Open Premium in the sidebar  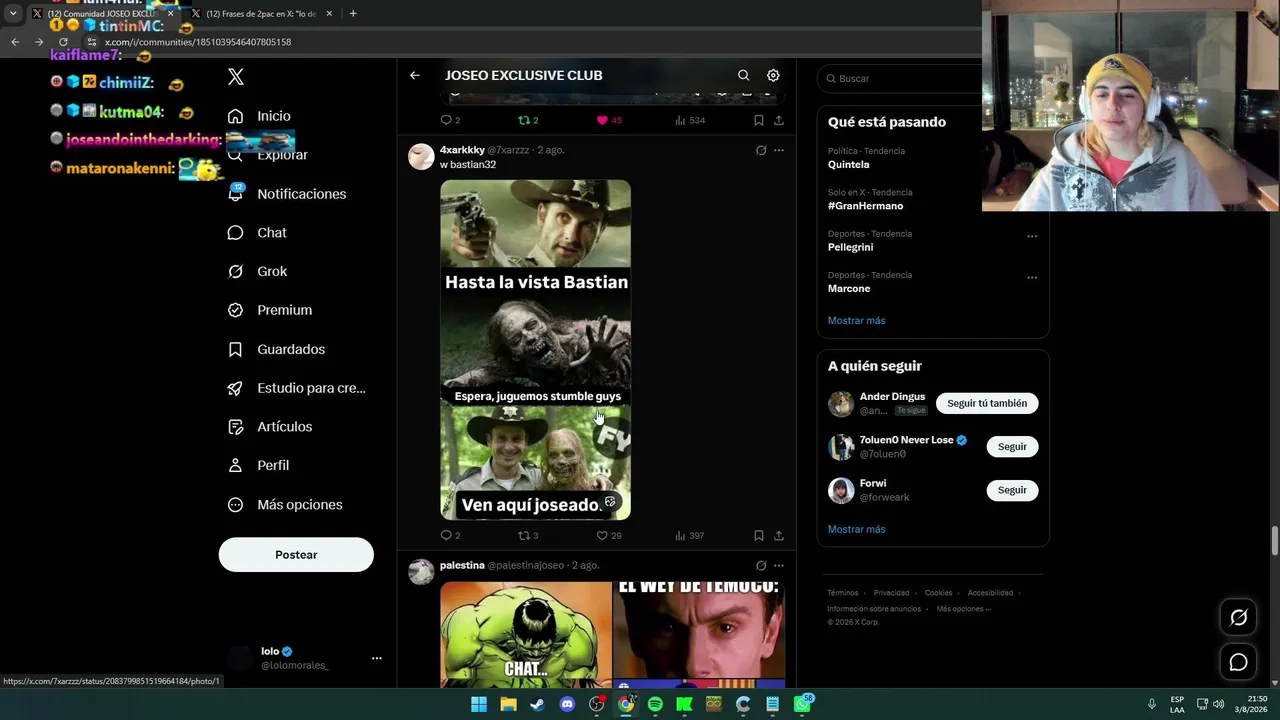tap(270, 310)
